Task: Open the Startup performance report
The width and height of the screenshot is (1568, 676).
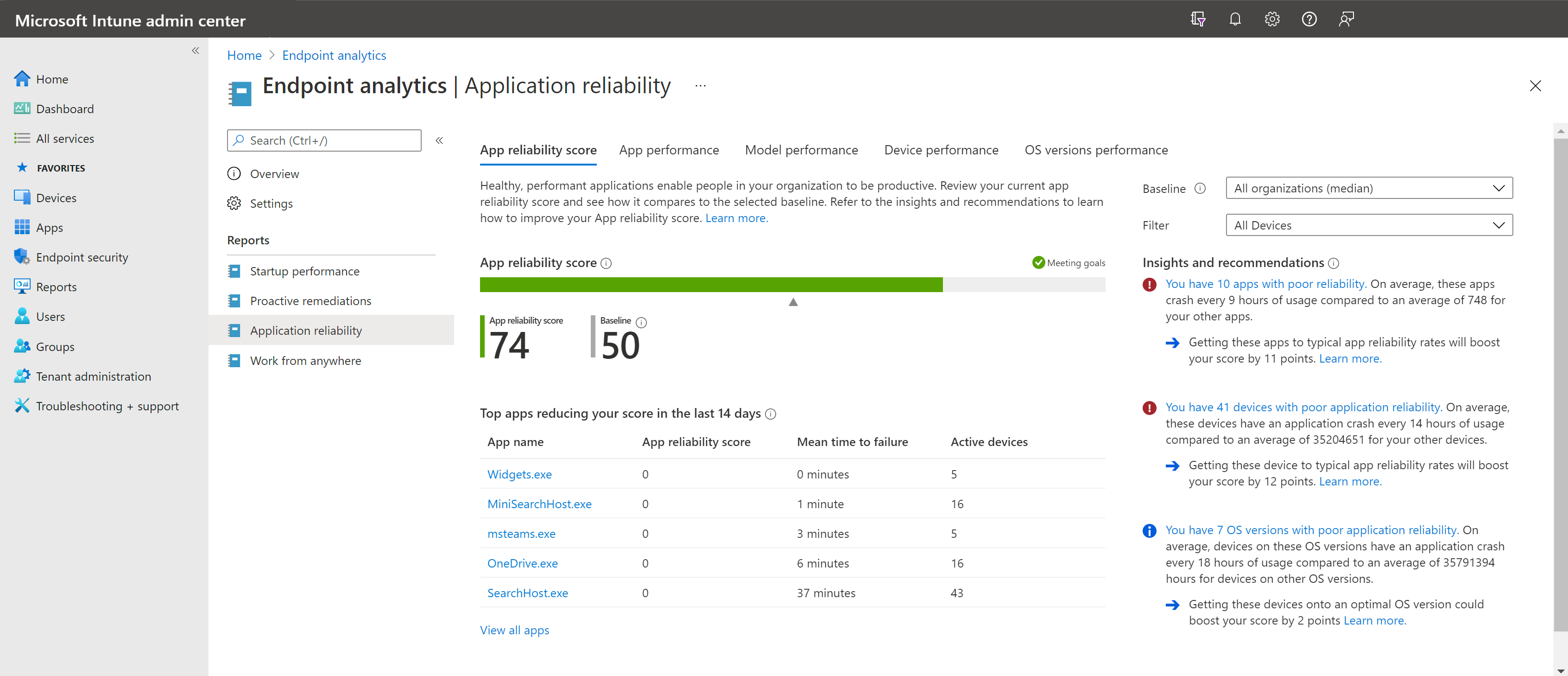Action: pyautogui.click(x=304, y=271)
